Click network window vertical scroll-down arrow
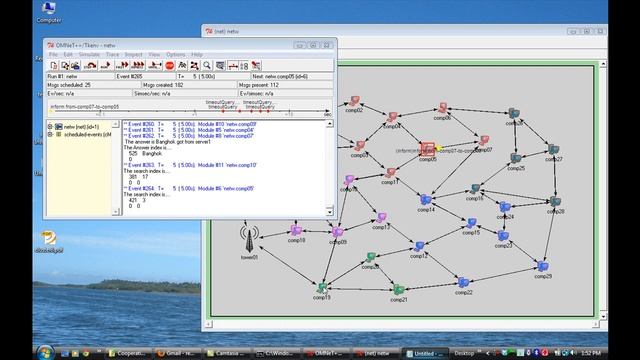Image resolution: width=640 pixels, height=360 pixels. pyautogui.click(x=603, y=316)
